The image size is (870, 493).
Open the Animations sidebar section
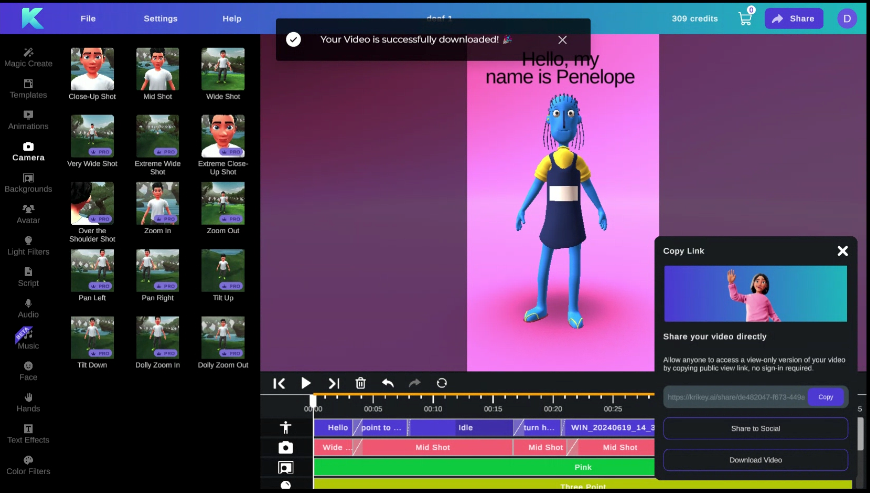click(28, 120)
